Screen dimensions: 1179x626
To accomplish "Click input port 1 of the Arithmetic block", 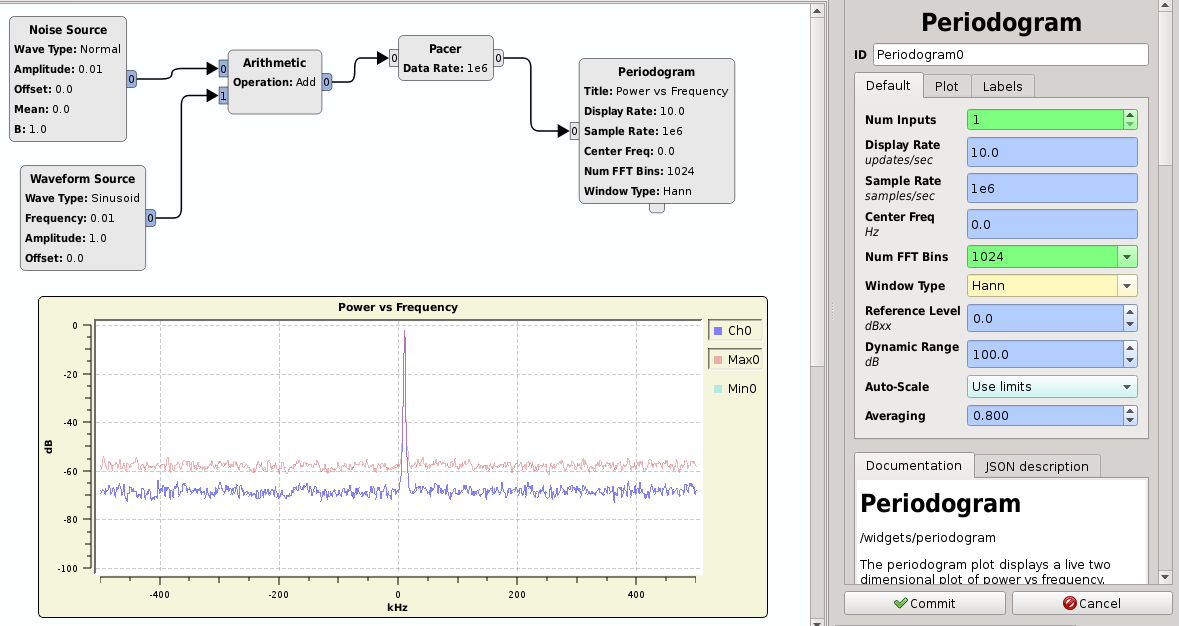I will [223, 95].
